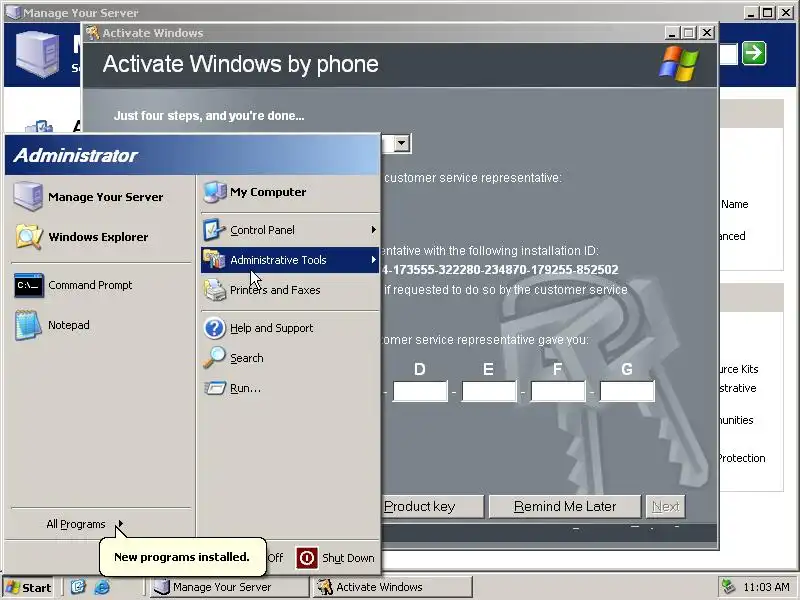Viewport: 800px width, 600px height.
Task: Click confirmation ID field F
Action: 558,391
